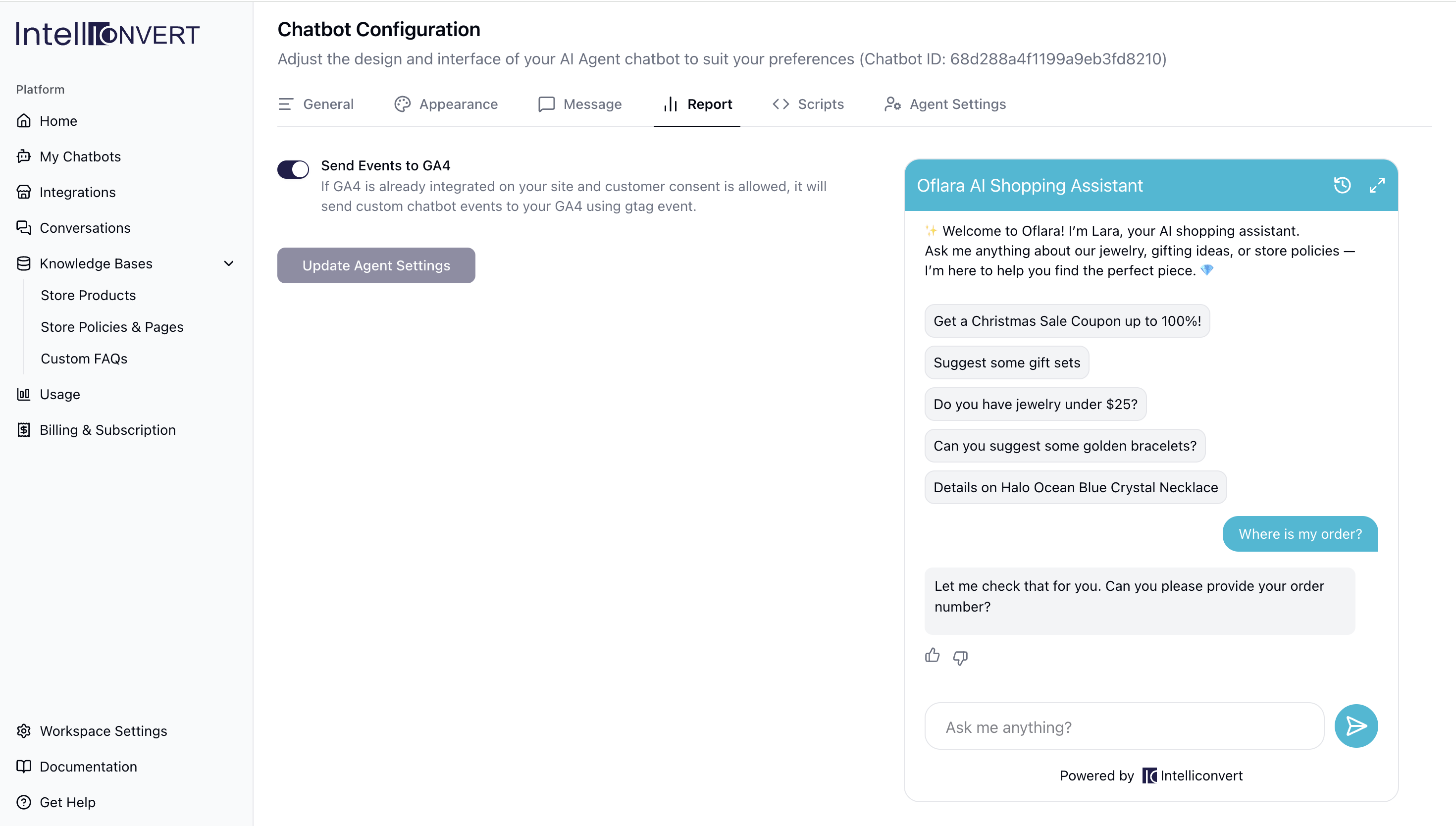This screenshot has width=1456, height=826.
Task: Click Suggest some gift sets suggestion
Action: click(x=1006, y=362)
